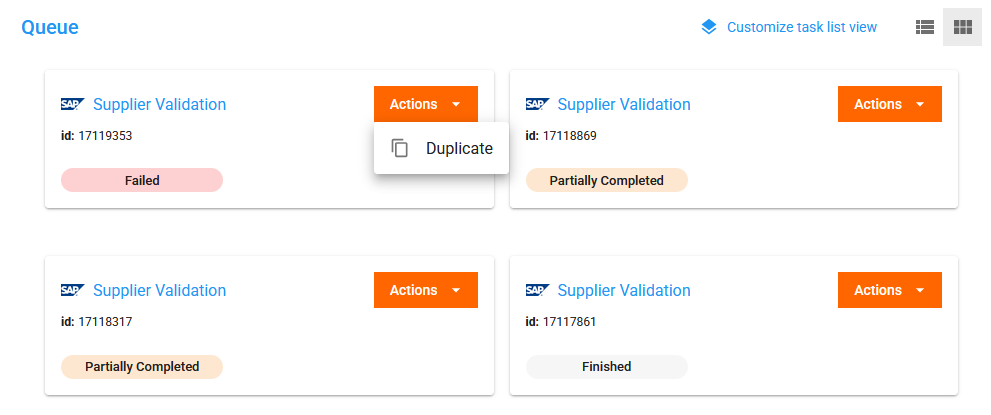Screen dimensions: 991x415
Task: Open Actions dropdown for task 17118869
Action: point(890,104)
